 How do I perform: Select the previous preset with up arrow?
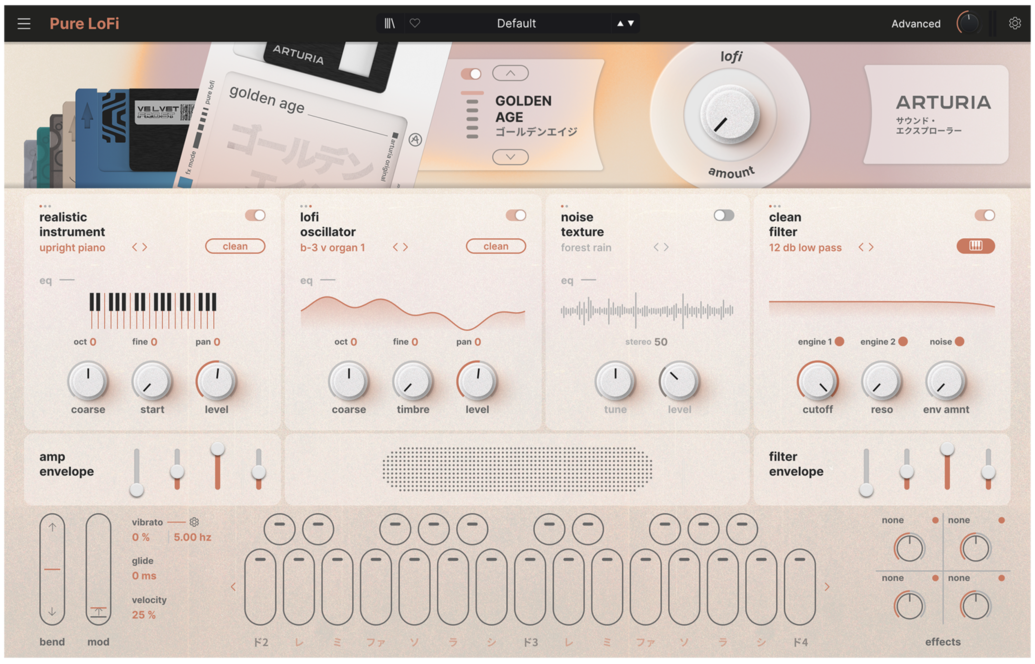pyautogui.click(x=620, y=23)
